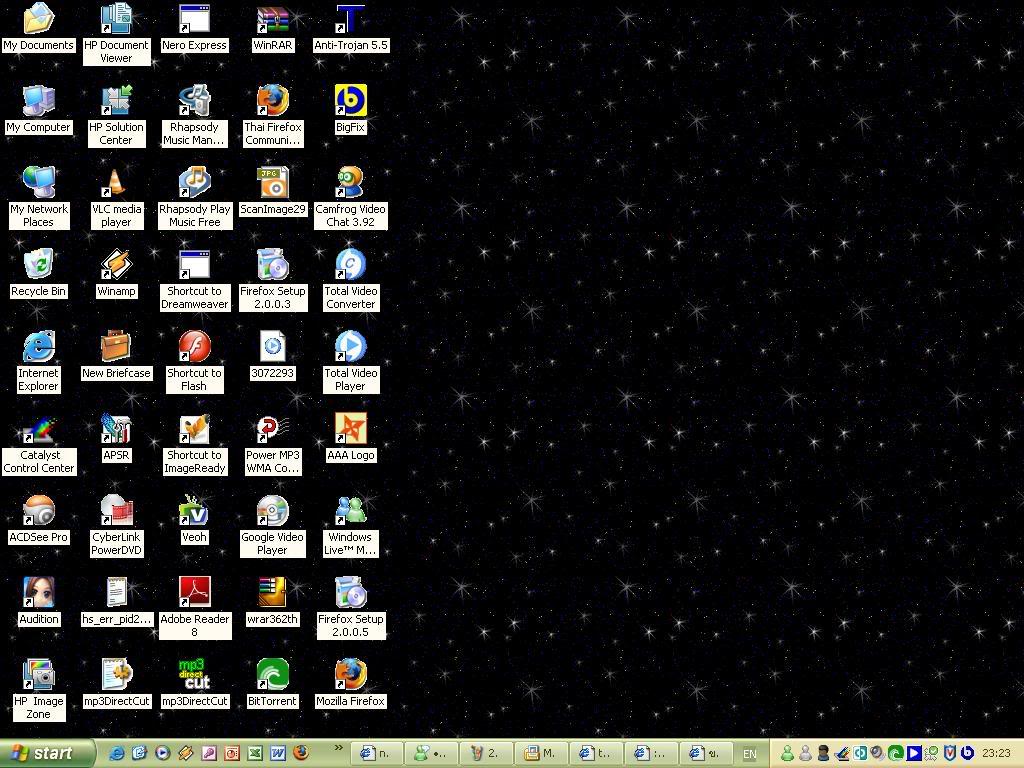Launch Excel from the Quick Launch bar
The width and height of the screenshot is (1024, 768).
254,753
